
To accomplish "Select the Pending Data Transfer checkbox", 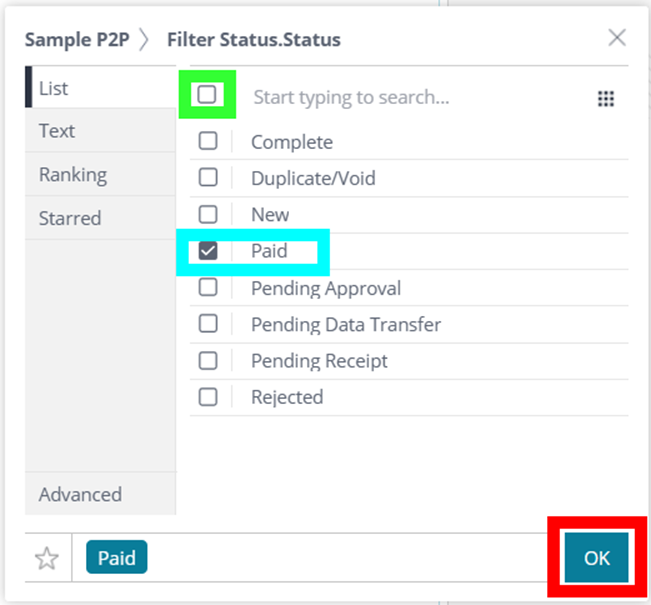I will click(208, 323).
